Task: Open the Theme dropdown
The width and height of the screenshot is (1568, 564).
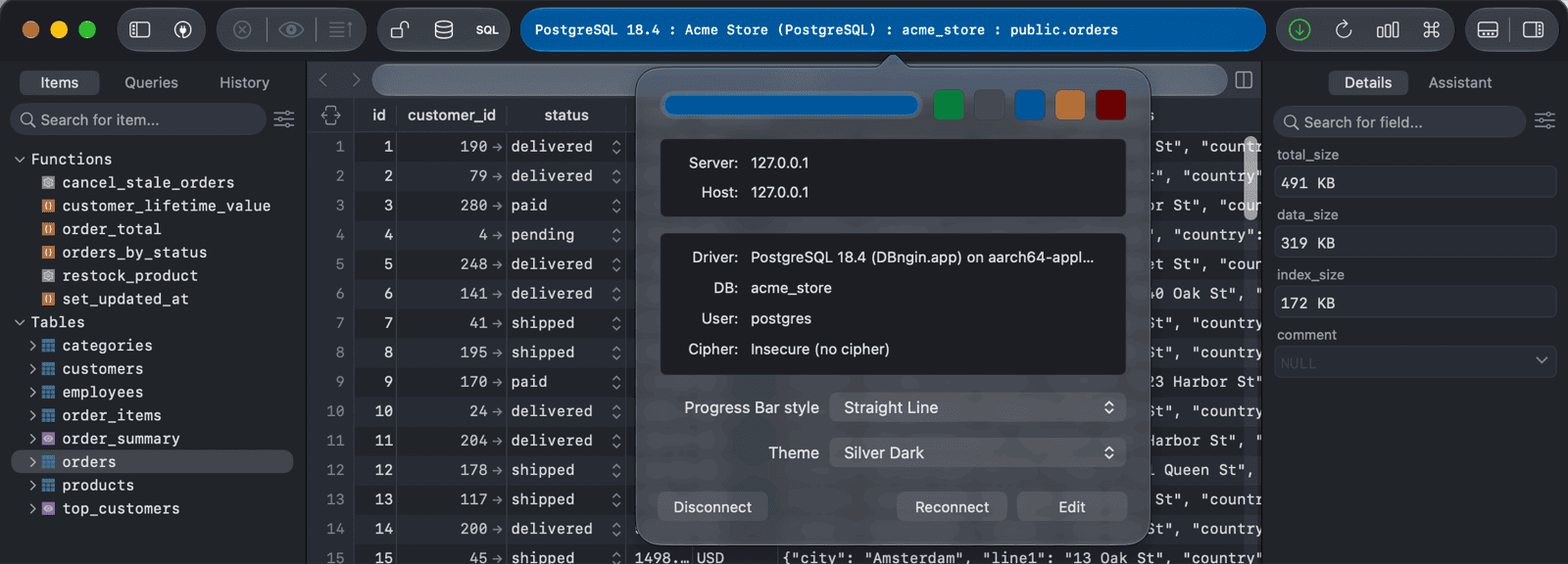Action: pyautogui.click(x=978, y=452)
